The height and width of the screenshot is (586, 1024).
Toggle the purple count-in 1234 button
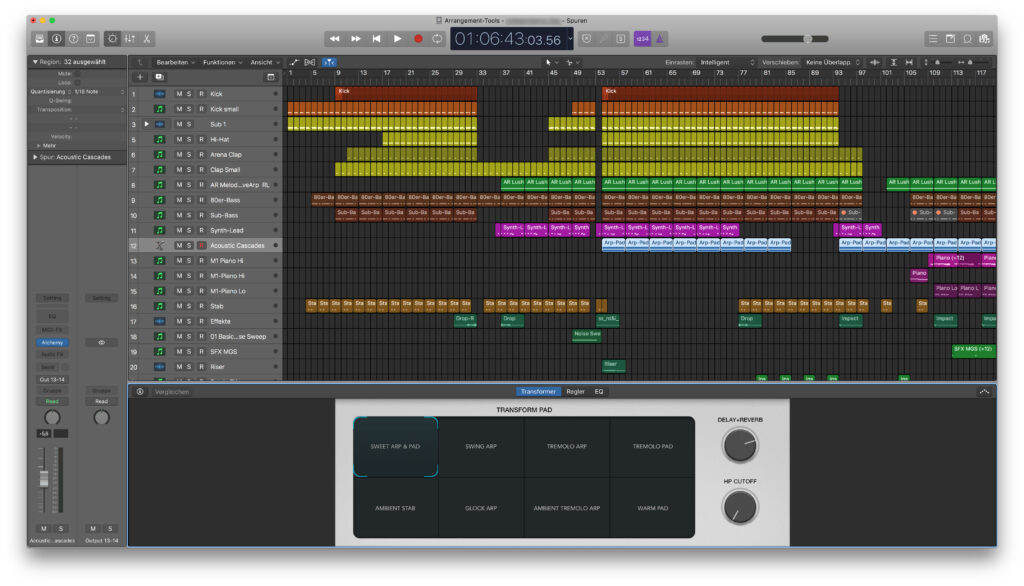tap(643, 39)
